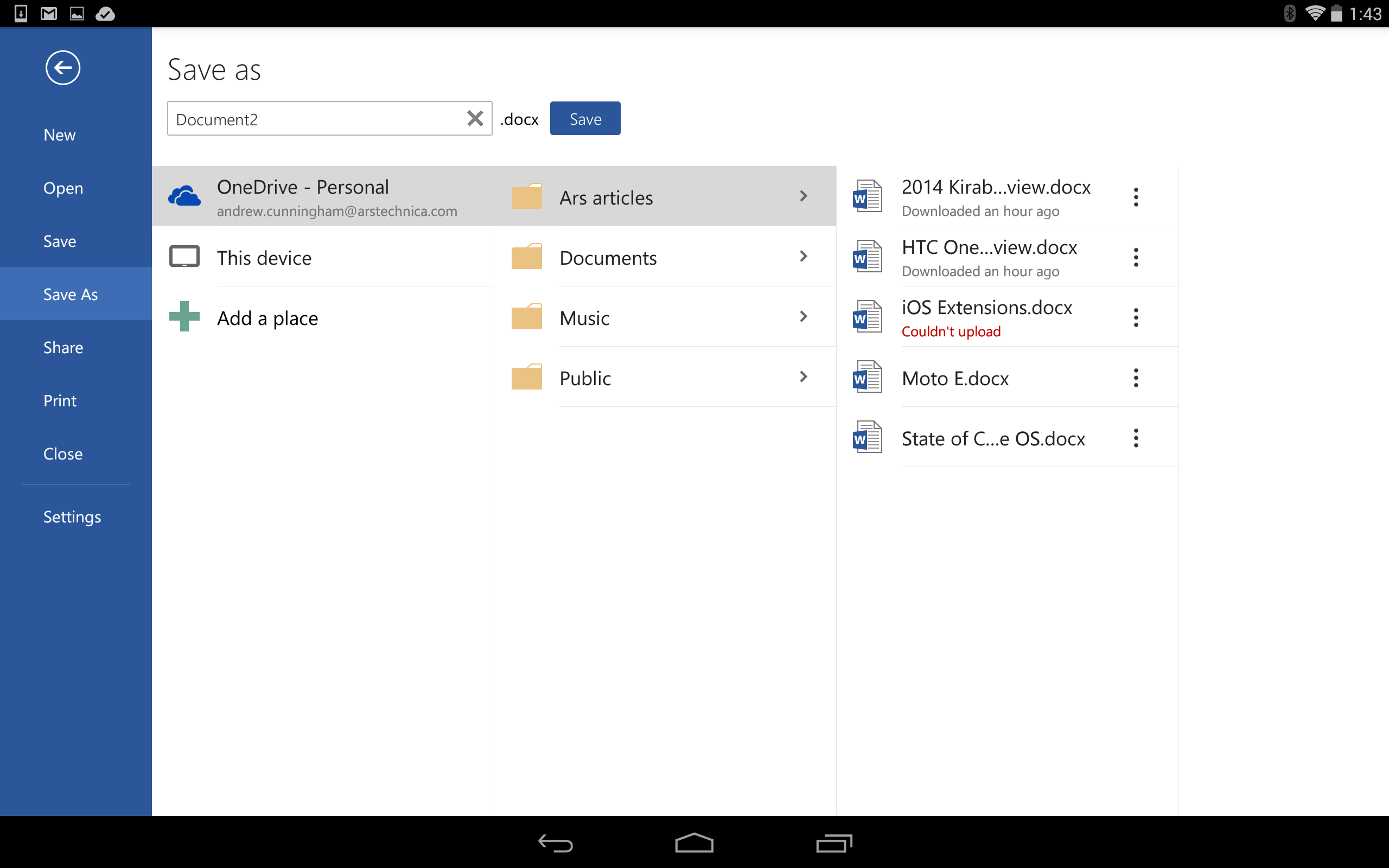Open overflow menu for iOS Extensions.docx
This screenshot has width=1389, height=868.
(x=1137, y=317)
